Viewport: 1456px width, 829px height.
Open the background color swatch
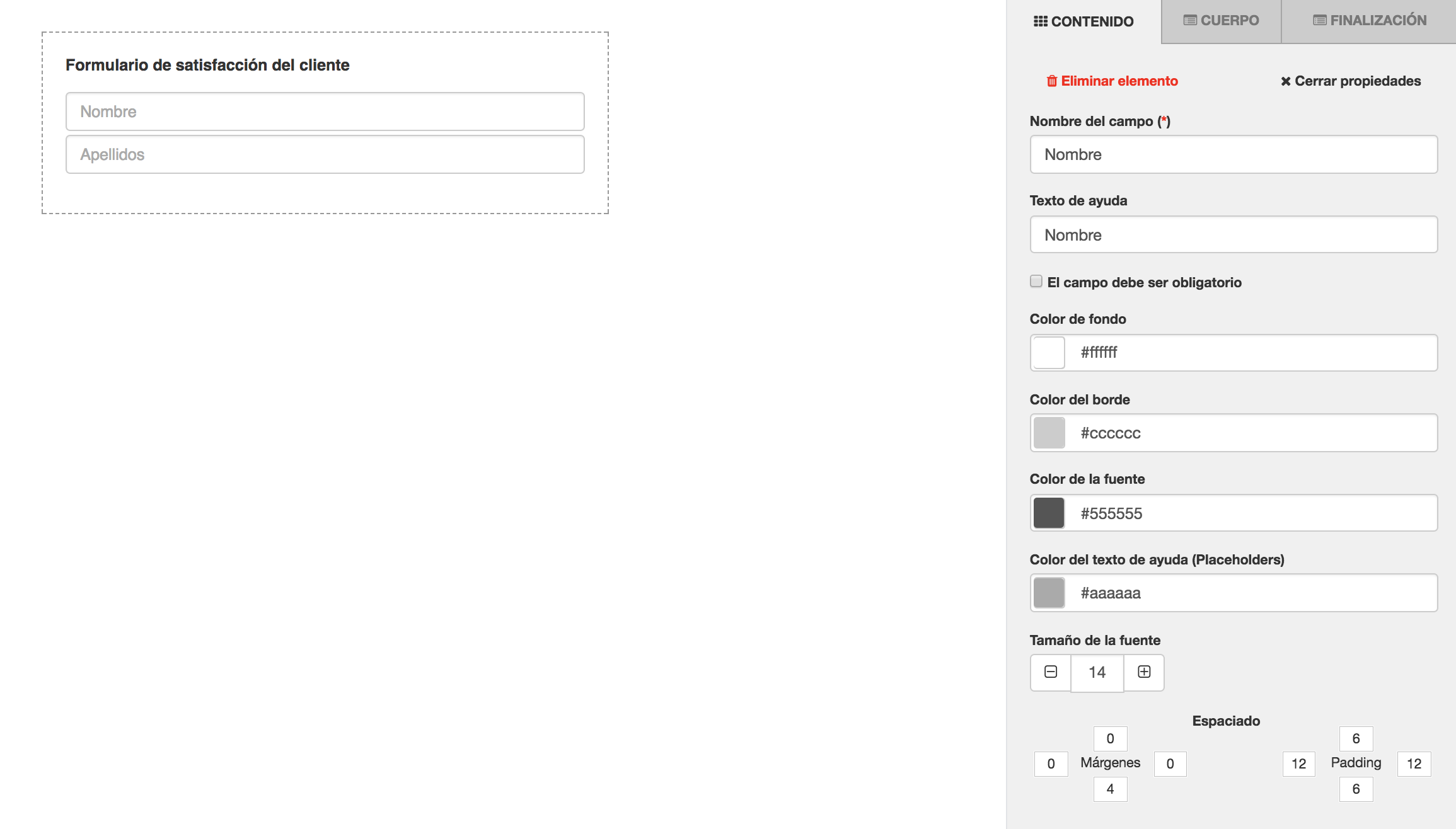click(1049, 353)
